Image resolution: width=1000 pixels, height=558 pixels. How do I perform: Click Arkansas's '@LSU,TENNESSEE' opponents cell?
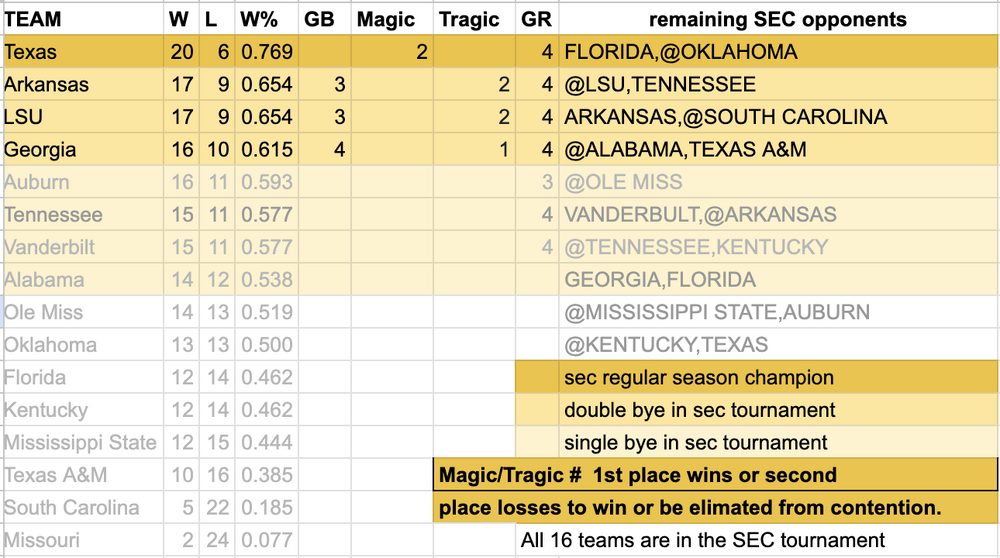[660, 85]
